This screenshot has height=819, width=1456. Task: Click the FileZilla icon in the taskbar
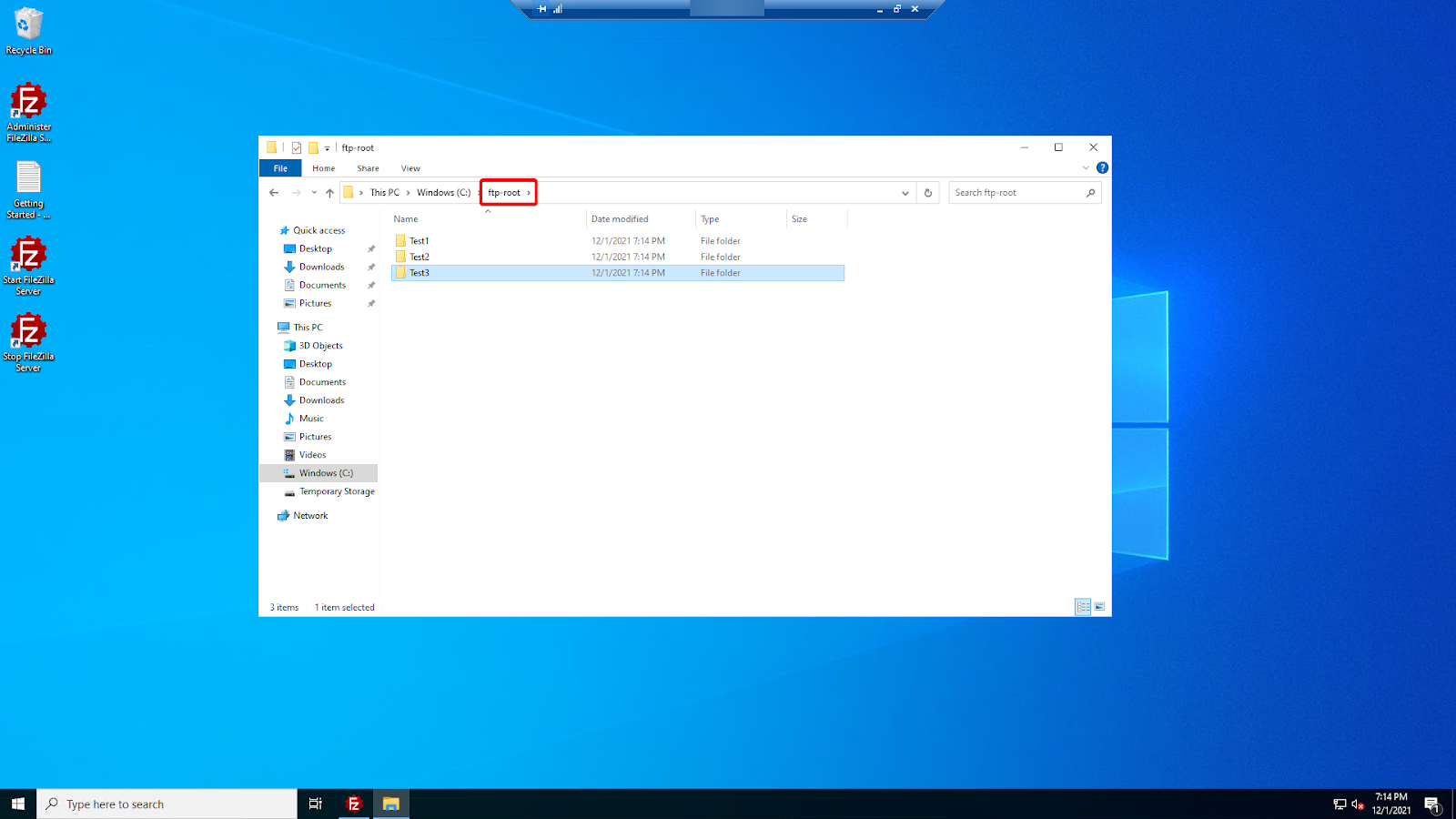(x=354, y=804)
